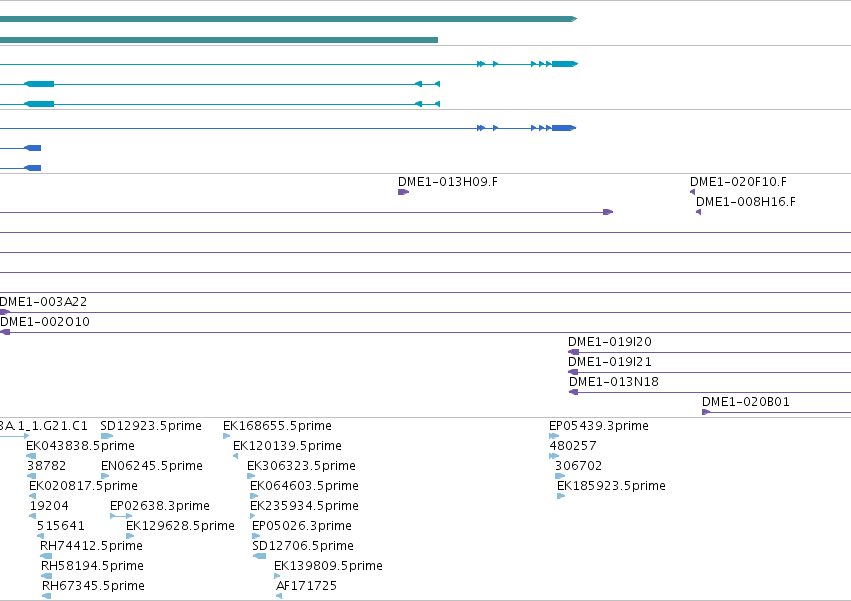Click the RH74412.5prime EST marker
Screen dimensions: 851x601
(x=46, y=556)
